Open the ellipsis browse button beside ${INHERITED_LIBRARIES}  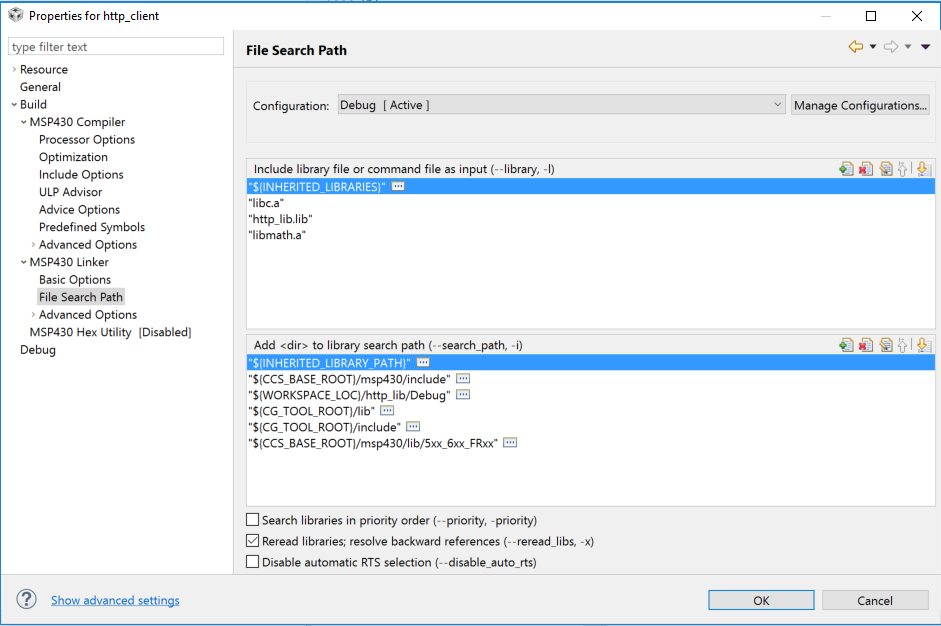(398, 187)
